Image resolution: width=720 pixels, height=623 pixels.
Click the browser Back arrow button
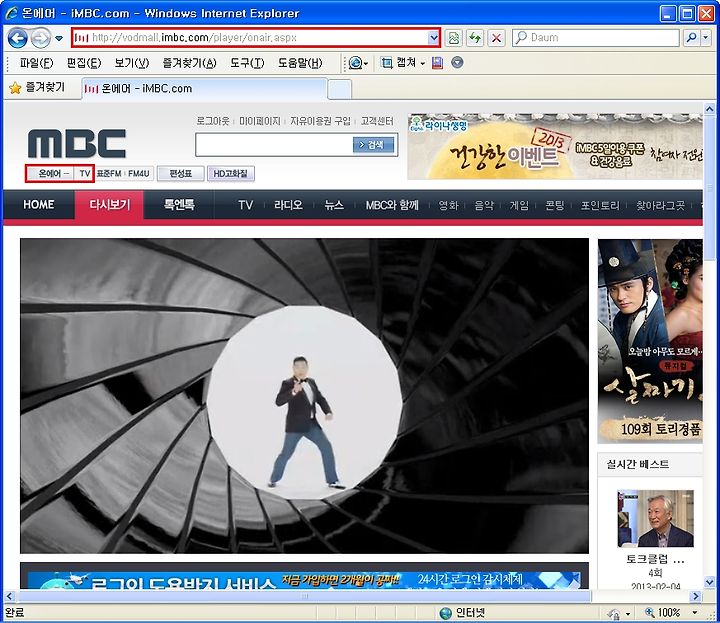click(17, 38)
